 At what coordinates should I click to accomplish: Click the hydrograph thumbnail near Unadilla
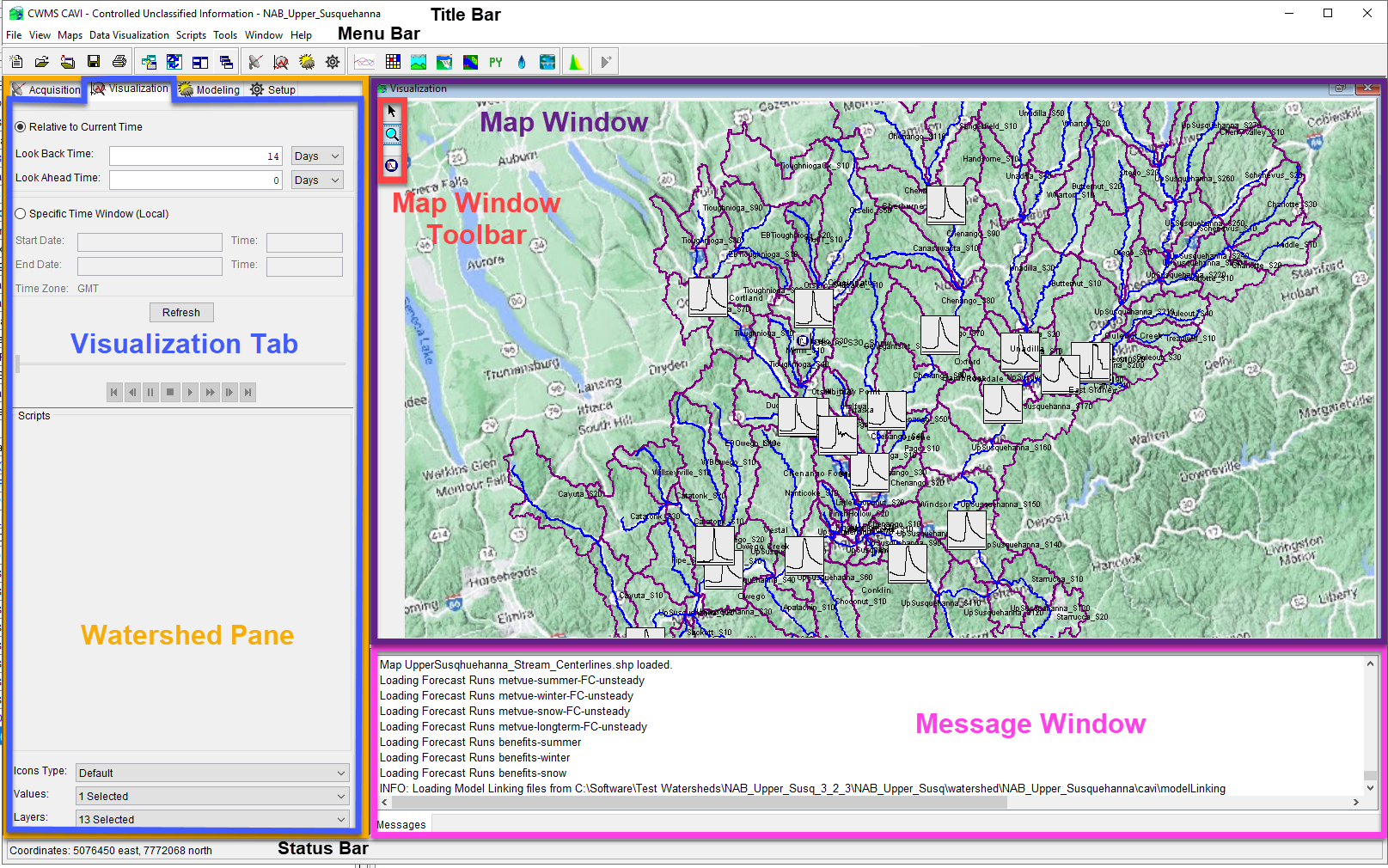pos(1020,351)
